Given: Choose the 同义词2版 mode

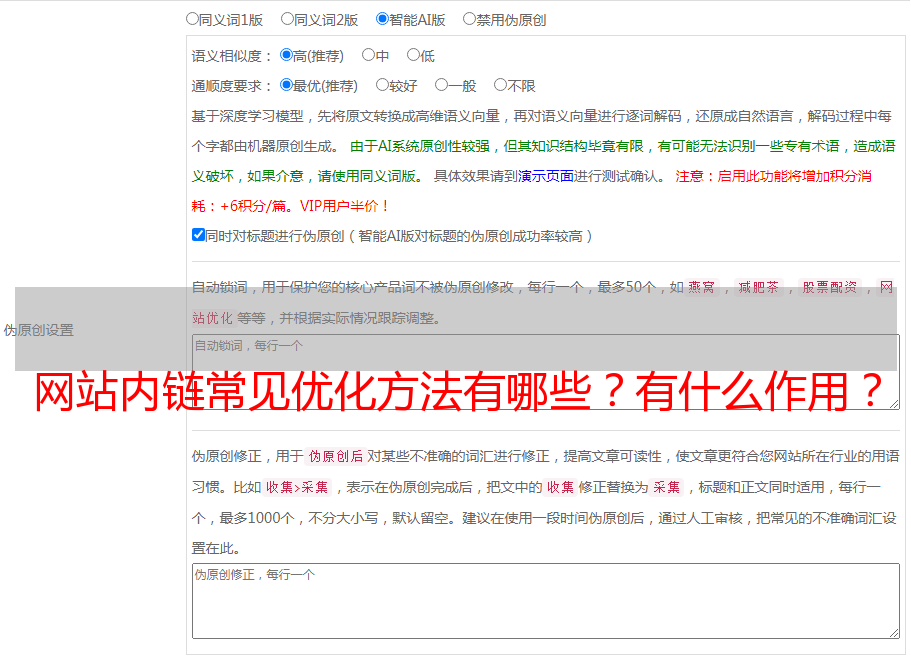Looking at the screenshot, I should (x=287, y=18).
